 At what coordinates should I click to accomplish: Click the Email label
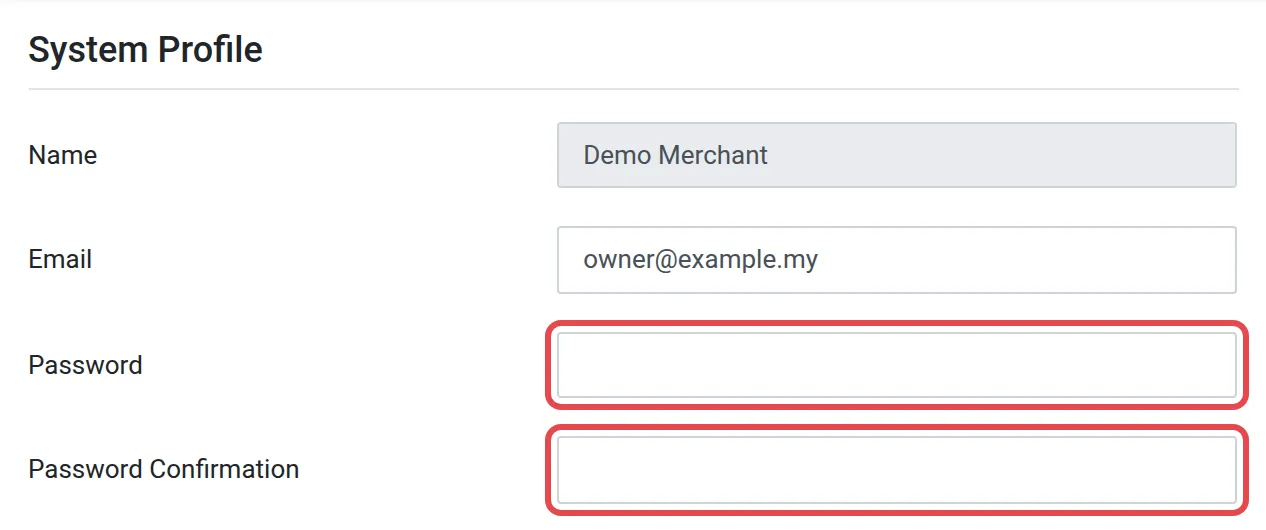[60, 260]
